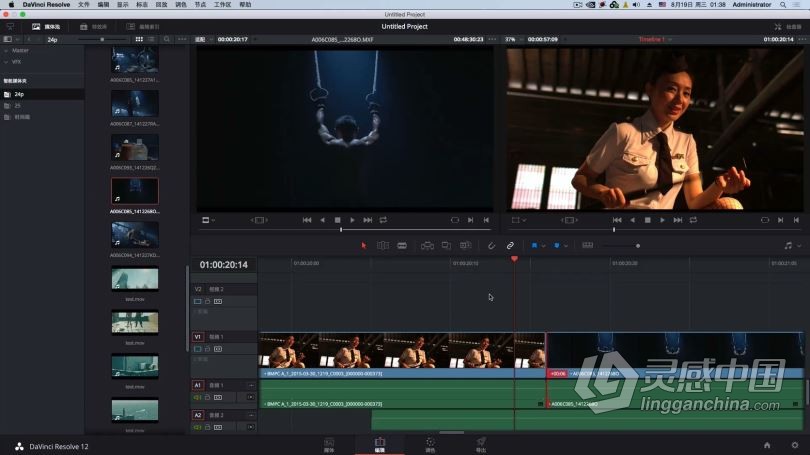
Task: Switch to the Deliver page
Action: (x=481, y=445)
